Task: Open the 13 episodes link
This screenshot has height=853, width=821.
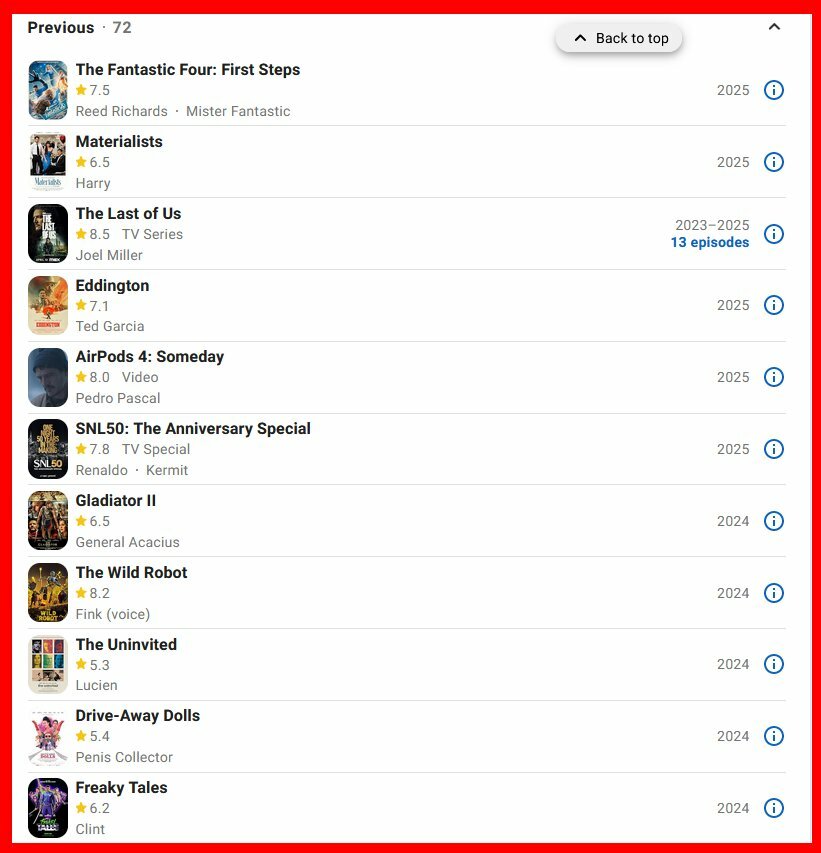Action: coord(709,243)
